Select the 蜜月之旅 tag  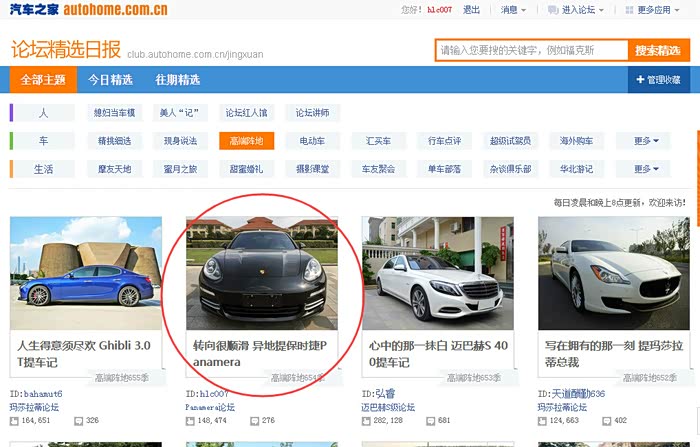tap(180, 169)
